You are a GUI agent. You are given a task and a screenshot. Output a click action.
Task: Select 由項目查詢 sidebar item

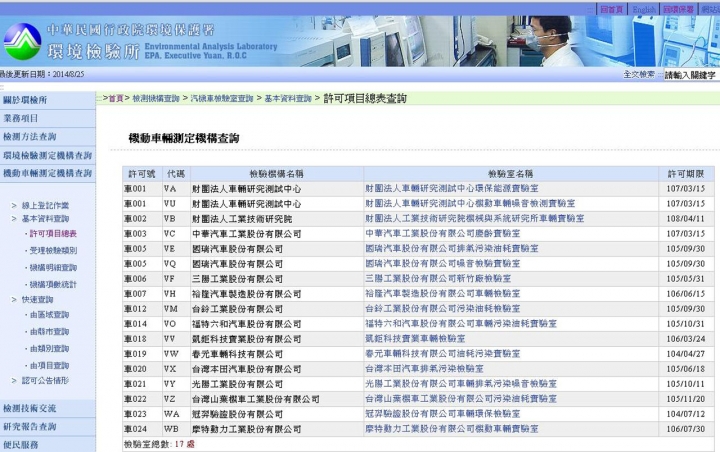49,366
